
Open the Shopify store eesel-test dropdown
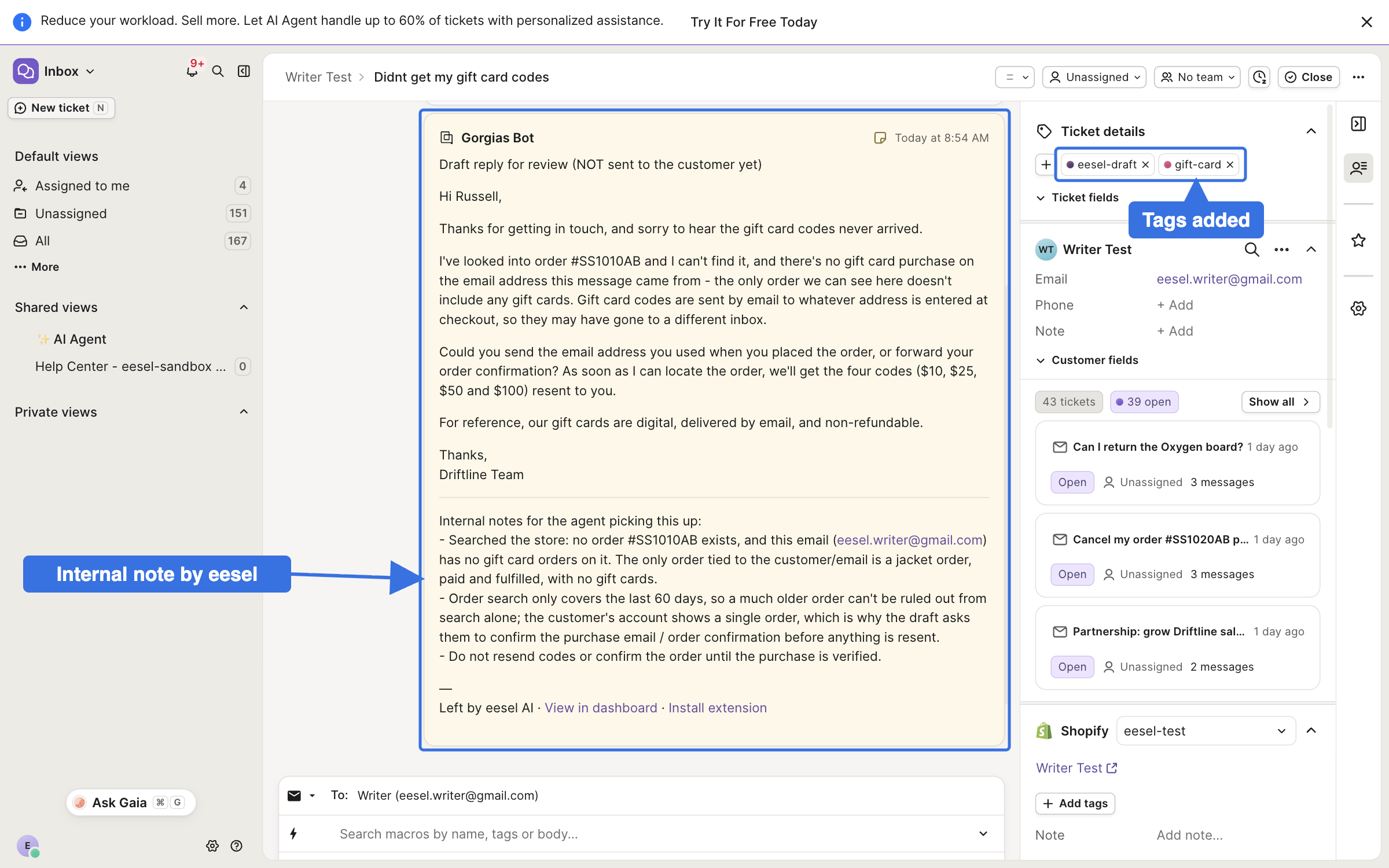tap(1206, 731)
